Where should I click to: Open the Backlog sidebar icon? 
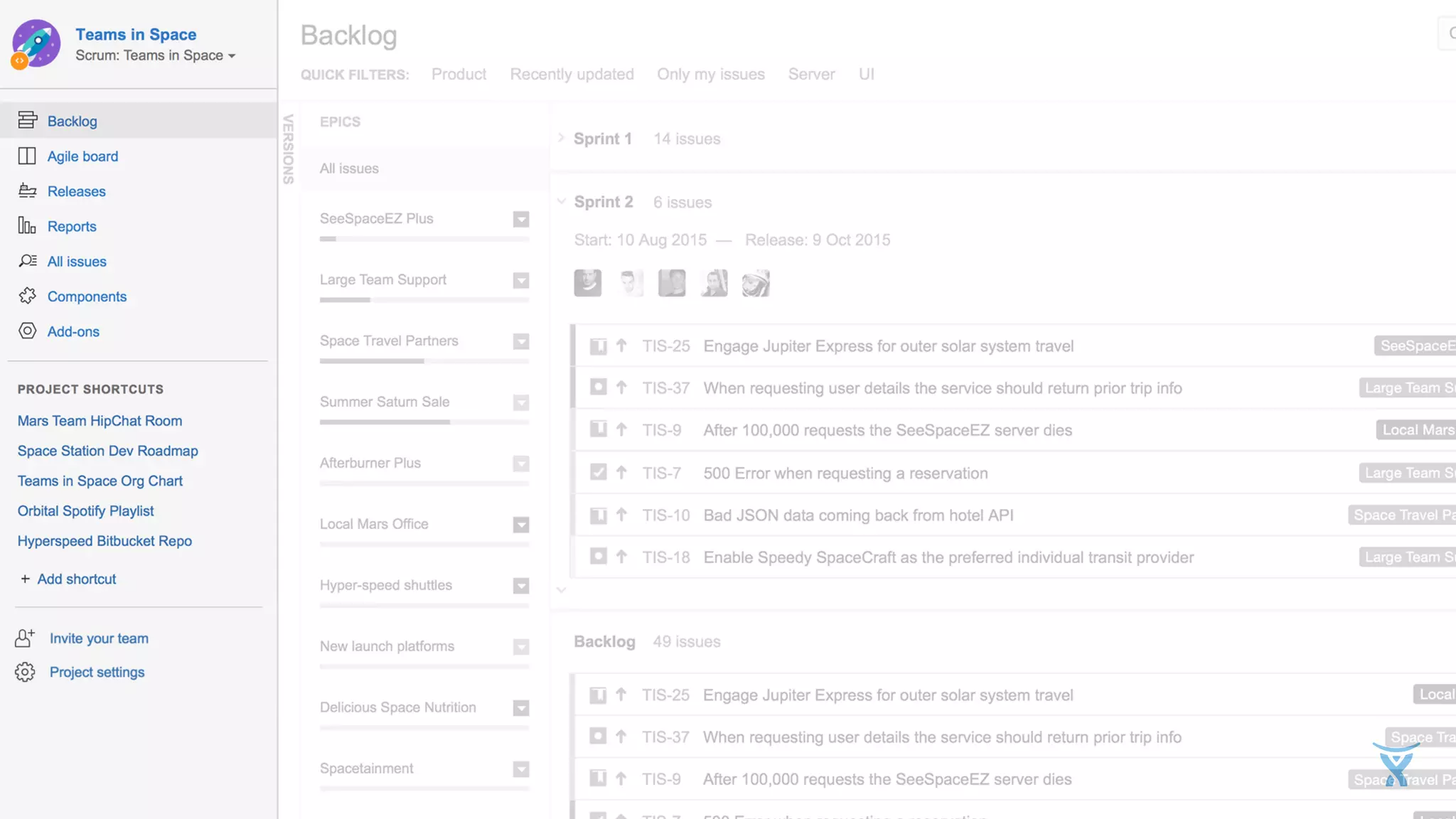27,120
